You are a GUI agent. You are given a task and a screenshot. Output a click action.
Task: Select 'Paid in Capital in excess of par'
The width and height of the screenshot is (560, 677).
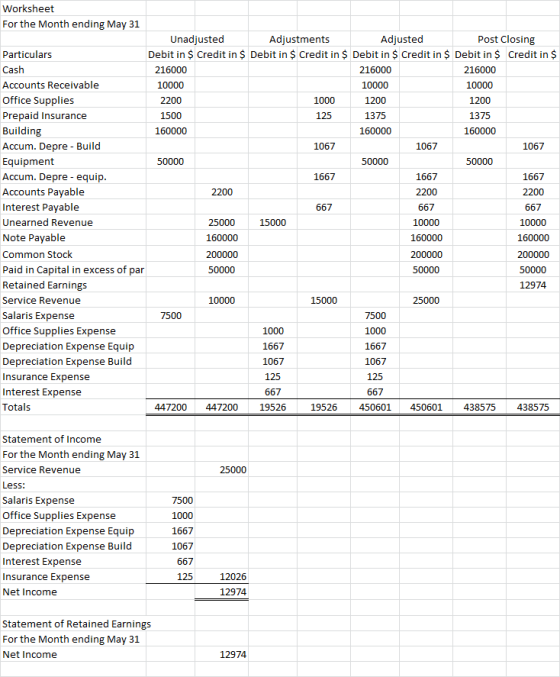coord(73,270)
